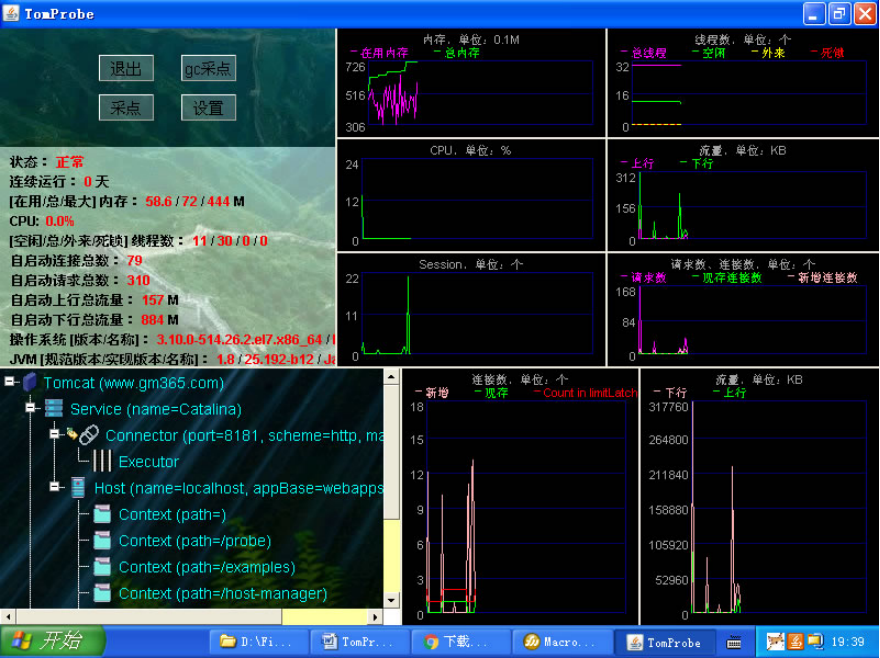Select Connector (port=8181) tree item

244,436
